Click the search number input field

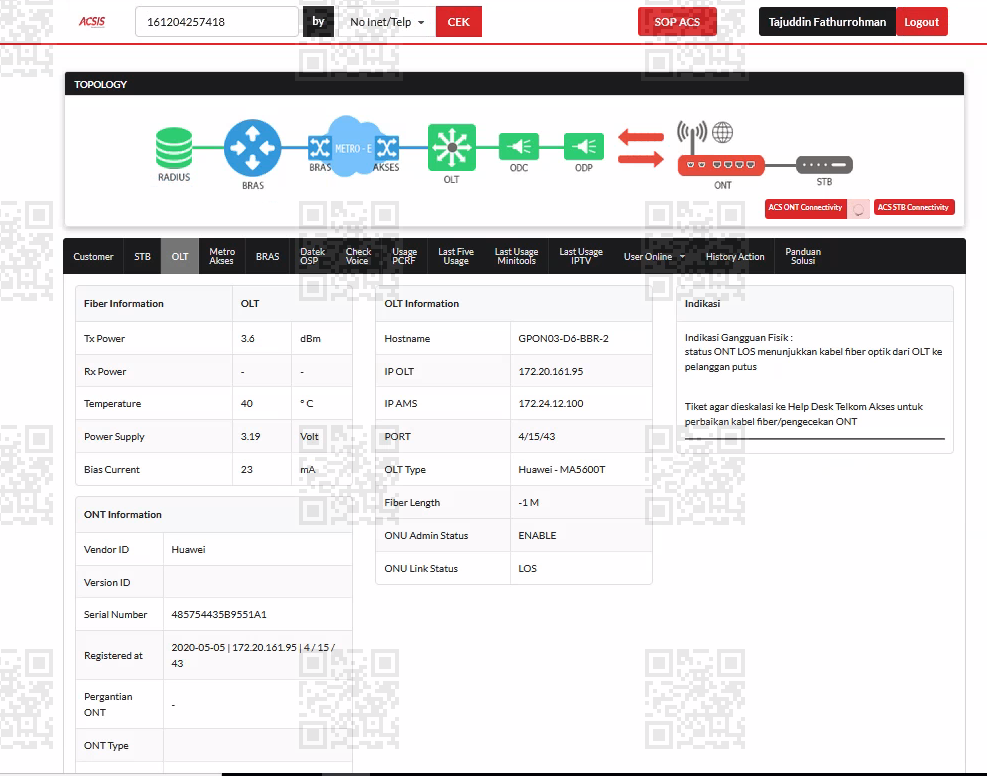217,22
